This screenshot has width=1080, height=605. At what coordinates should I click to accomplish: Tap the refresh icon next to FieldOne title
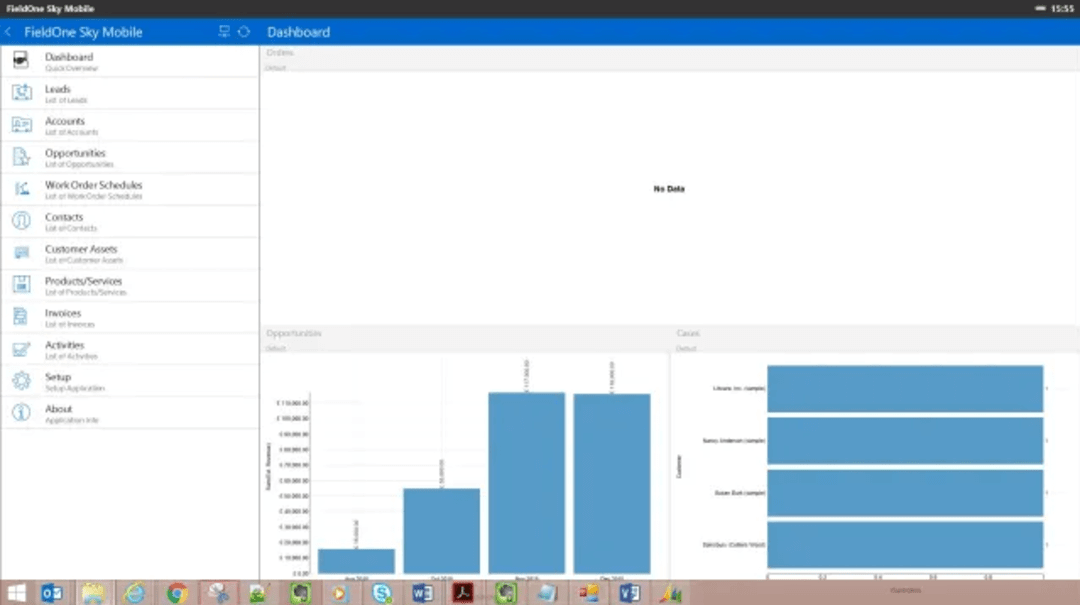point(244,31)
